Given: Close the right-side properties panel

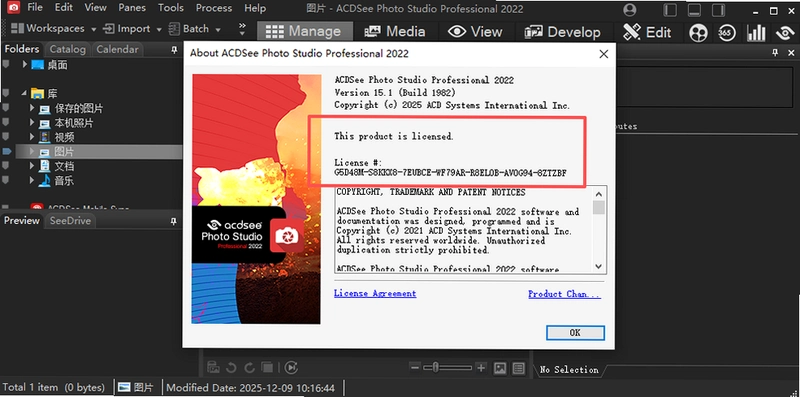Looking at the screenshot, I should [791, 52].
